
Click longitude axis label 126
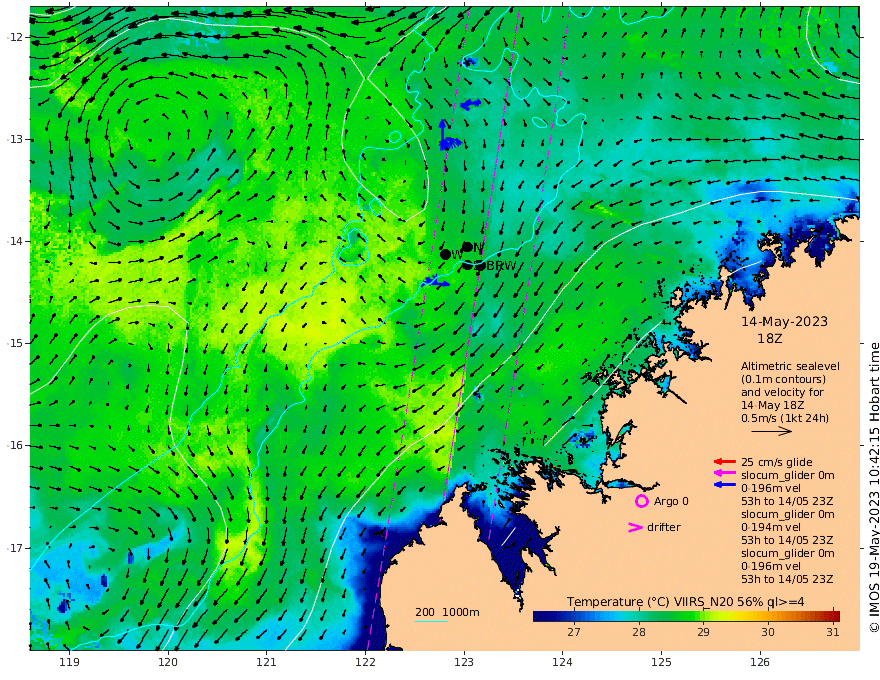tap(760, 662)
